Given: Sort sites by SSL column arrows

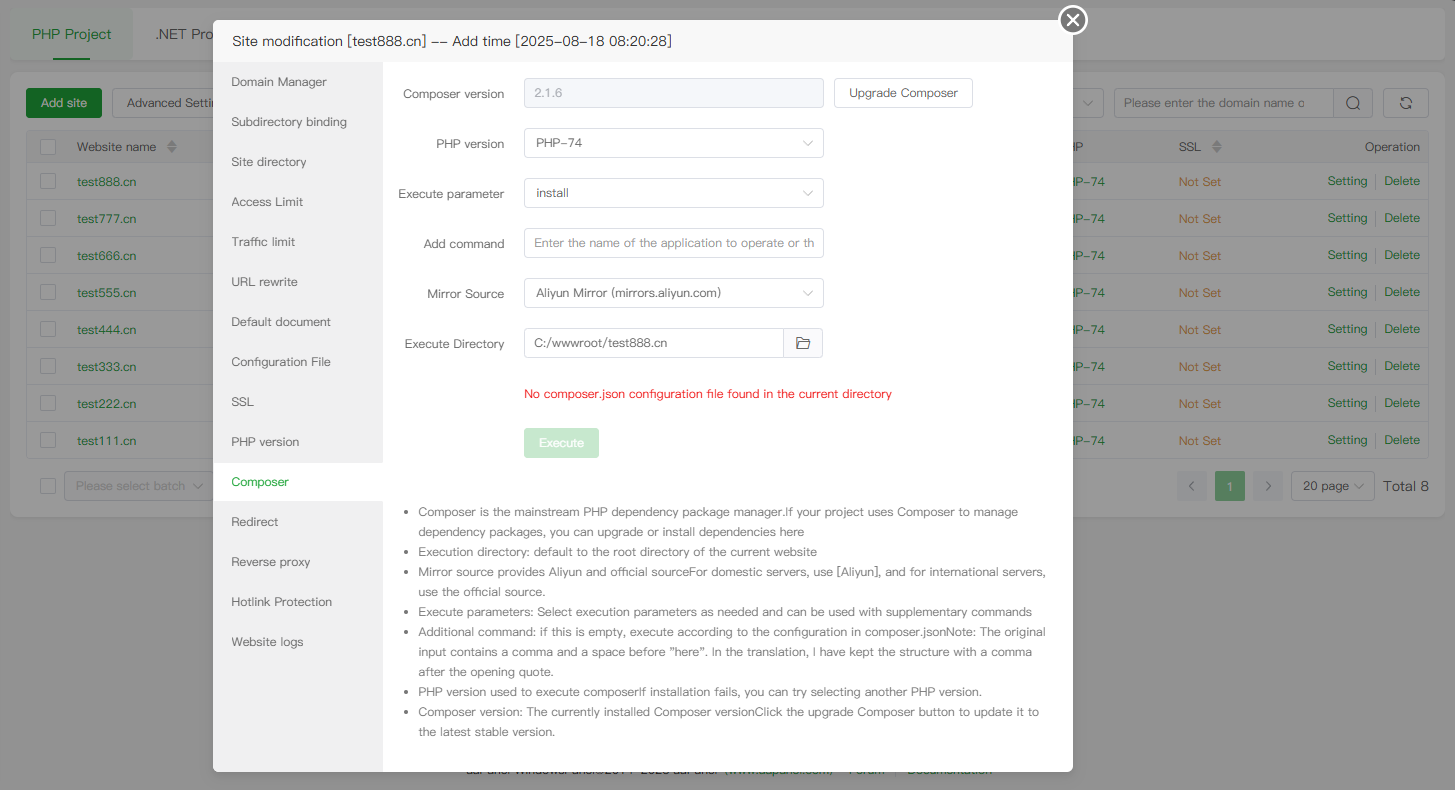Looking at the screenshot, I should click(1217, 147).
